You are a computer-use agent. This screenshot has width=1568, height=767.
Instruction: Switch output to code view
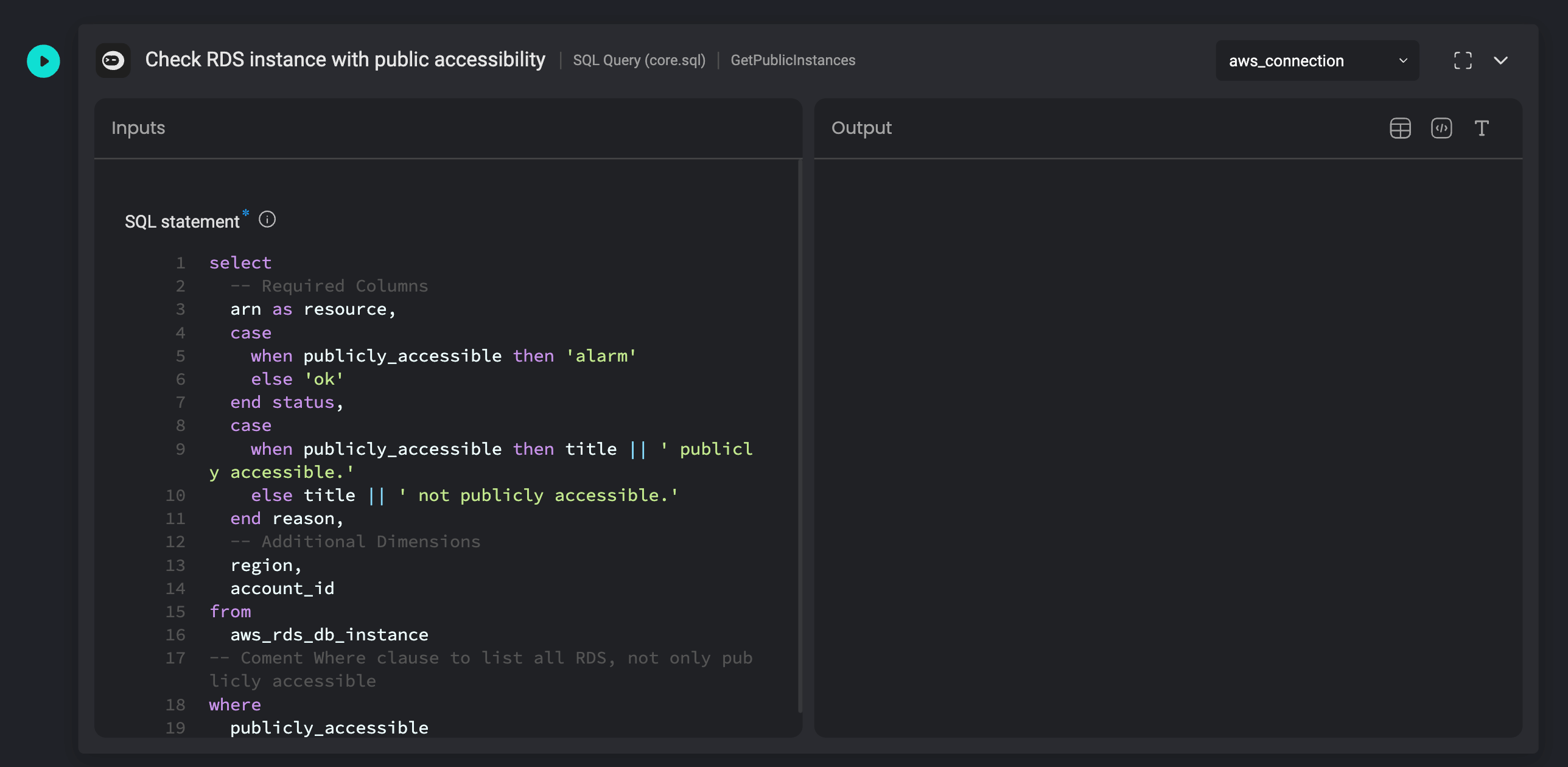coord(1441,128)
